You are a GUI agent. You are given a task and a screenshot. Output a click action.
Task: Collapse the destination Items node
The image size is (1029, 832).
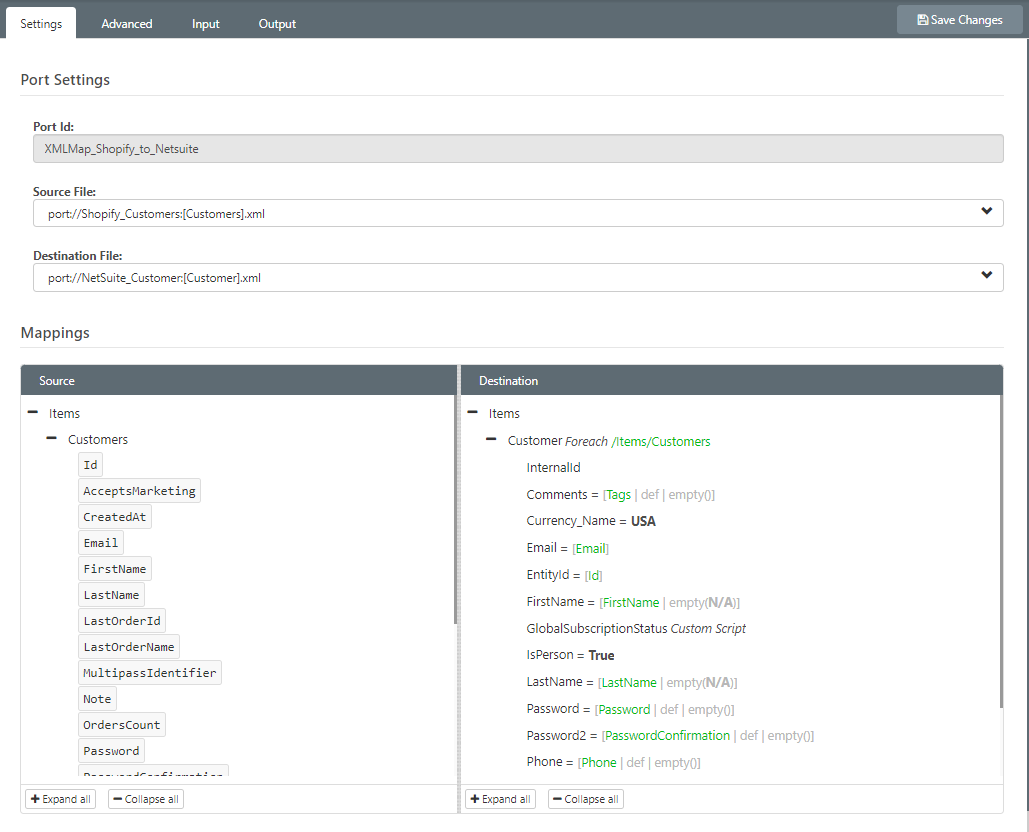[x=473, y=413]
